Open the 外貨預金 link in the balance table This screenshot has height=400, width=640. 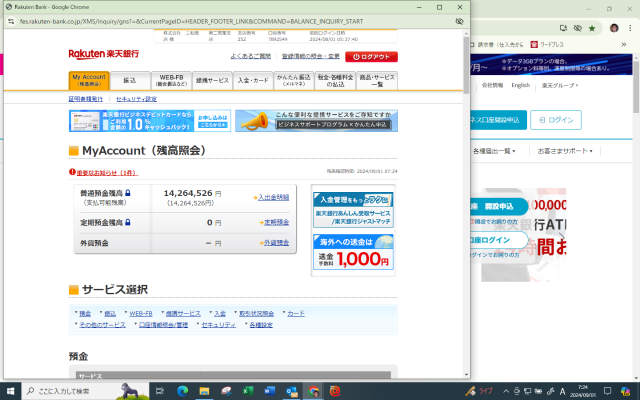[276, 243]
